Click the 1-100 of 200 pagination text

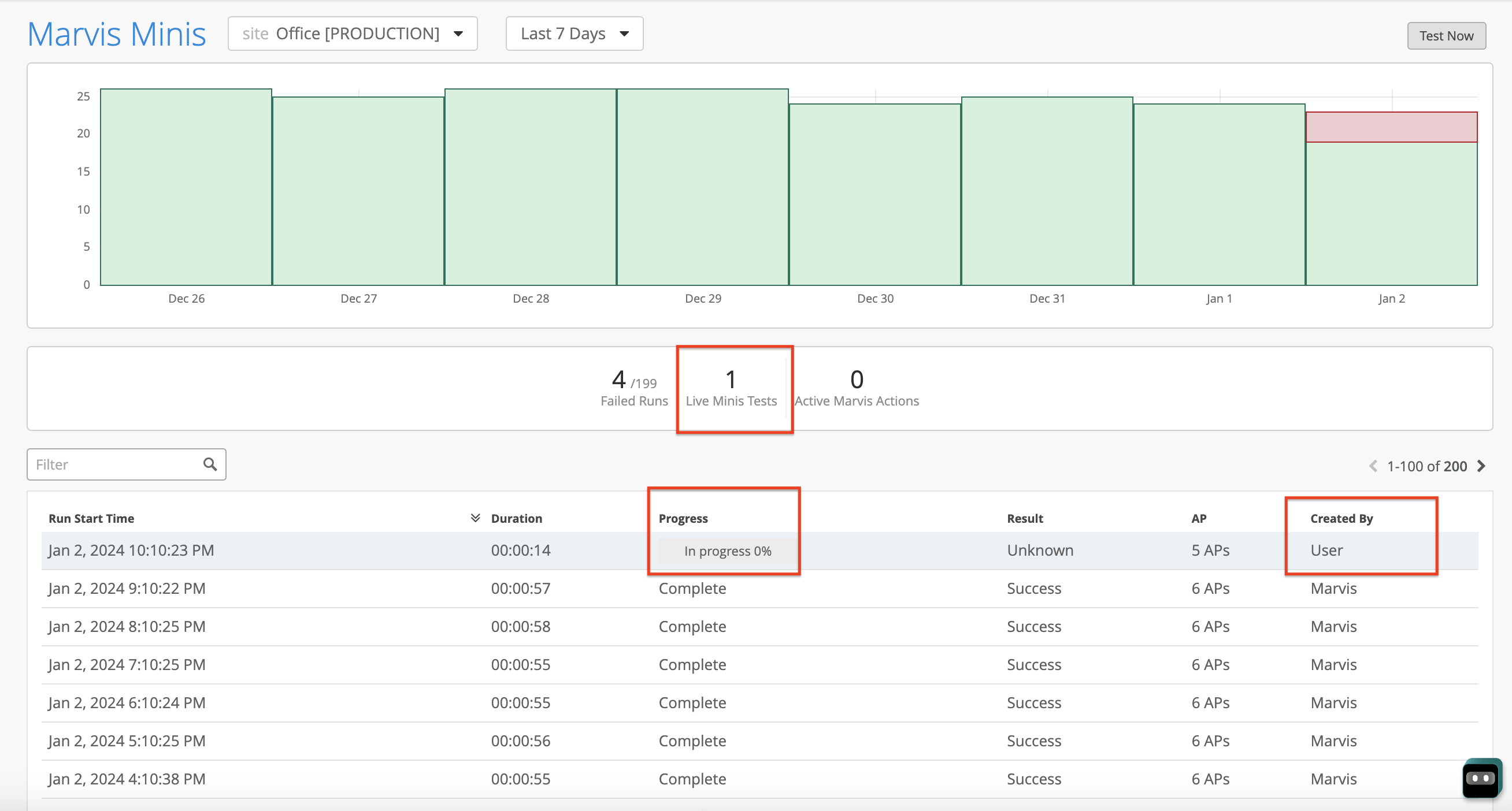1427,466
